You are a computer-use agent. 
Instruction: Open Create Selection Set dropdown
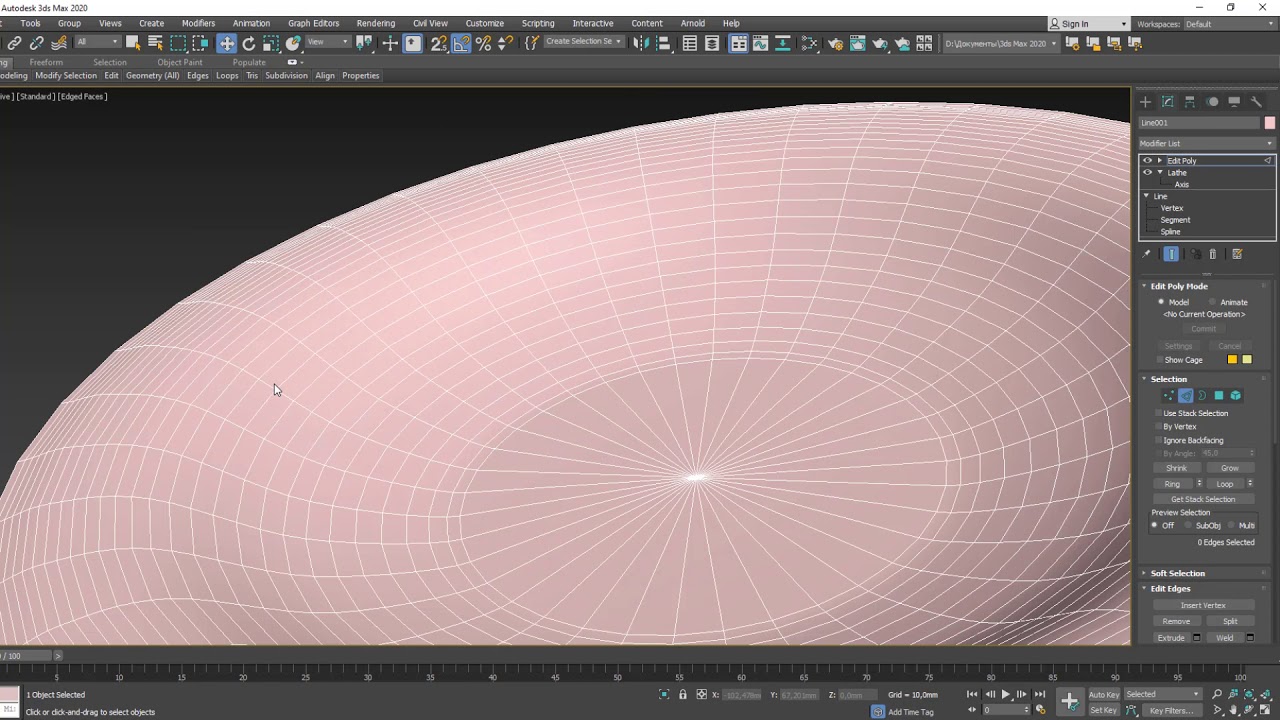pos(584,42)
